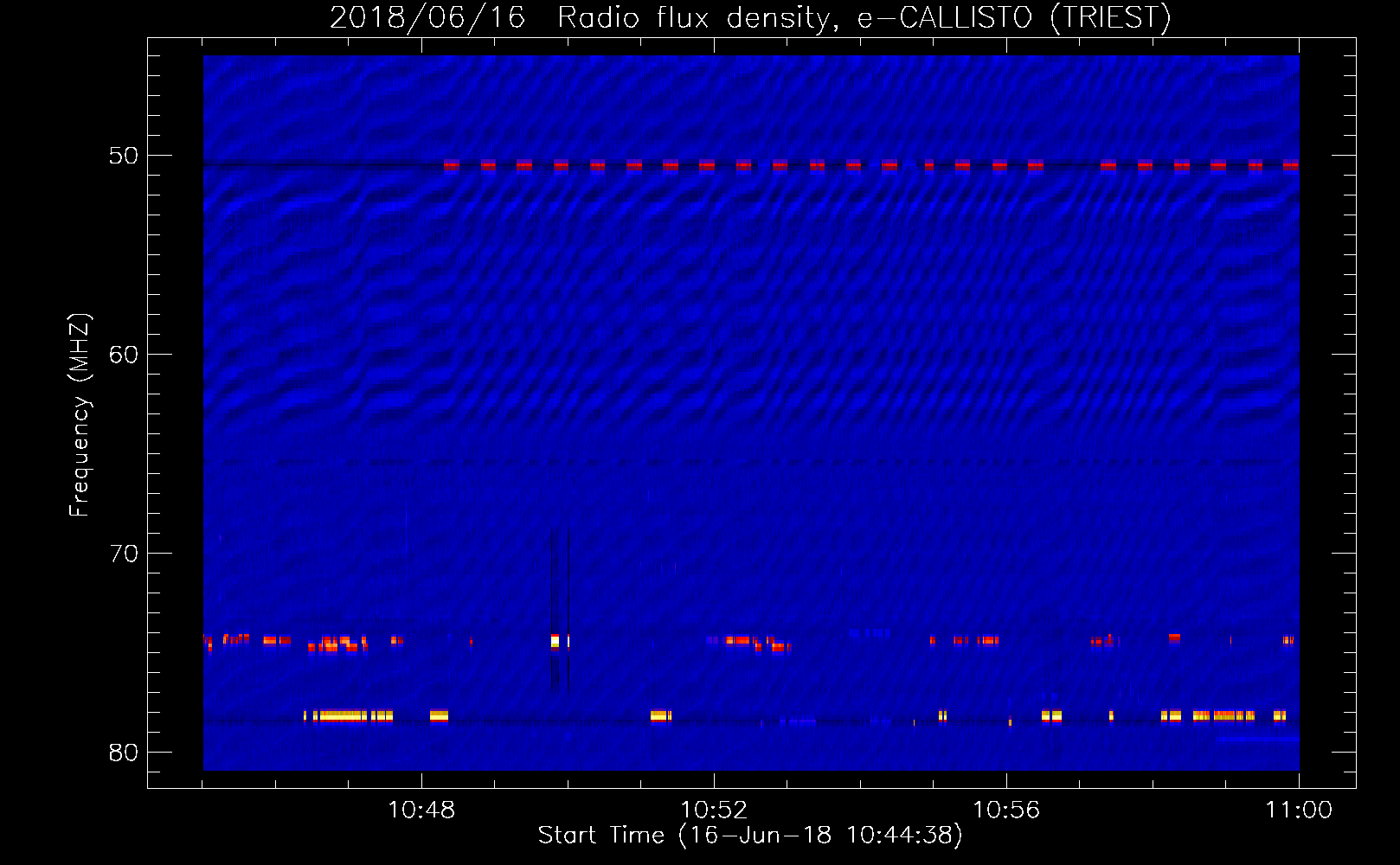The image size is (1400, 865).
Task: Click the last red pulse on the 50 MHz line at 11:00
Action: pyautogui.click(x=1291, y=165)
